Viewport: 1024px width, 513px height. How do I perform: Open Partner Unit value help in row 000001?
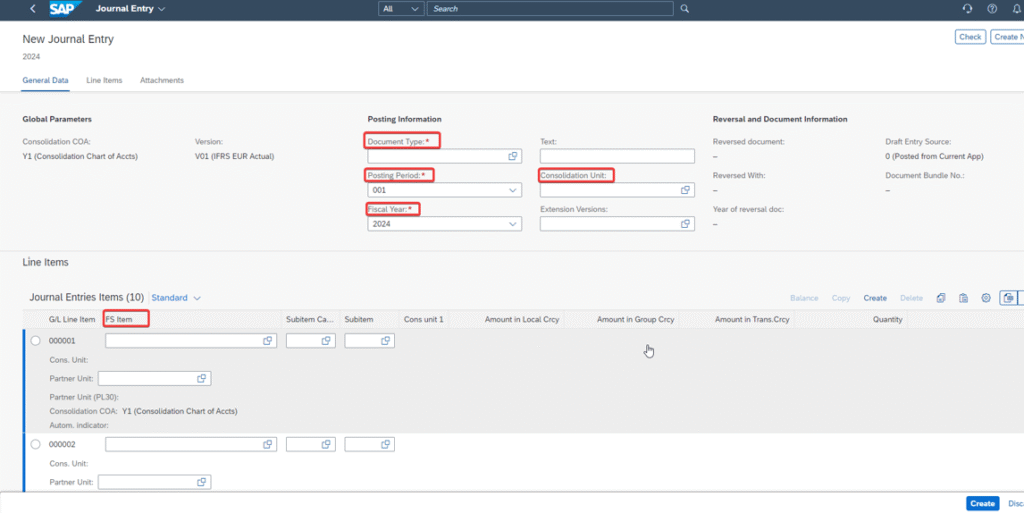click(202, 379)
